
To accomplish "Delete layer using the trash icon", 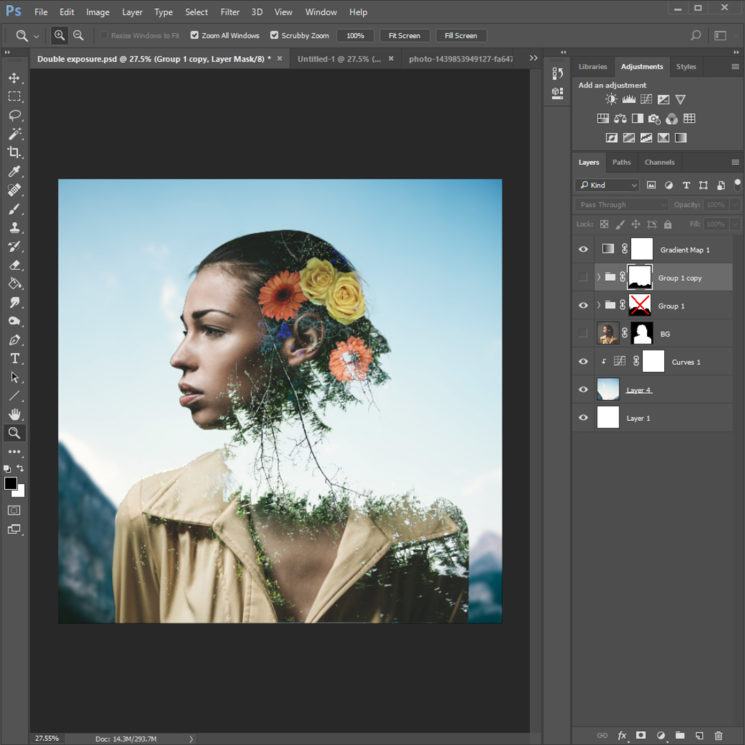I will (718, 735).
